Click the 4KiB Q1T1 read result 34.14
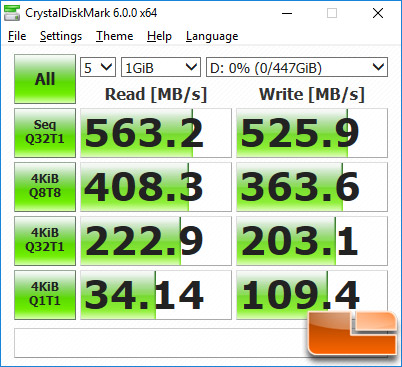Screen dimensions: 402x367 point(156,295)
